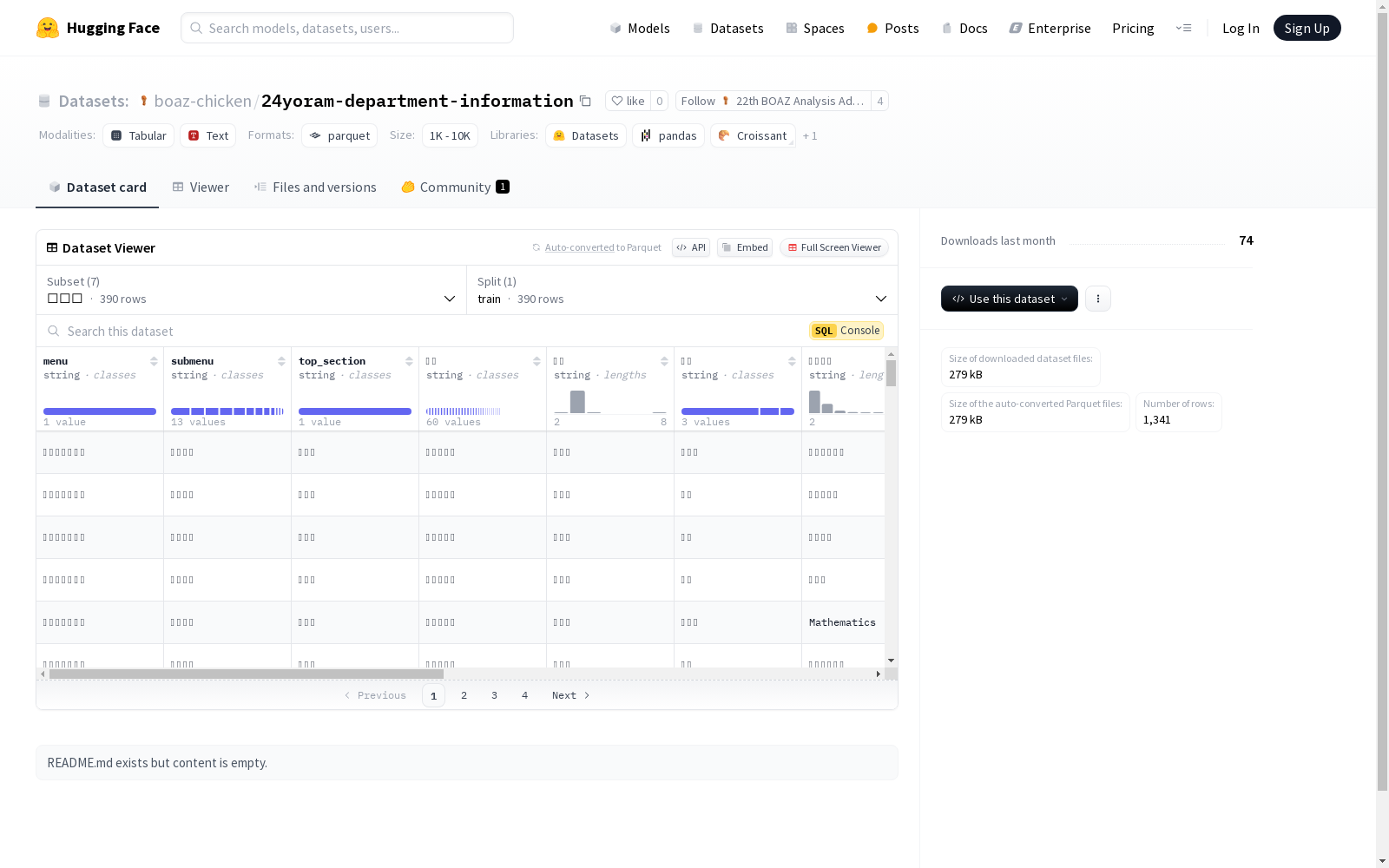The height and width of the screenshot is (868, 1389).
Task: Open Docs in the navigation
Action: 964,28
